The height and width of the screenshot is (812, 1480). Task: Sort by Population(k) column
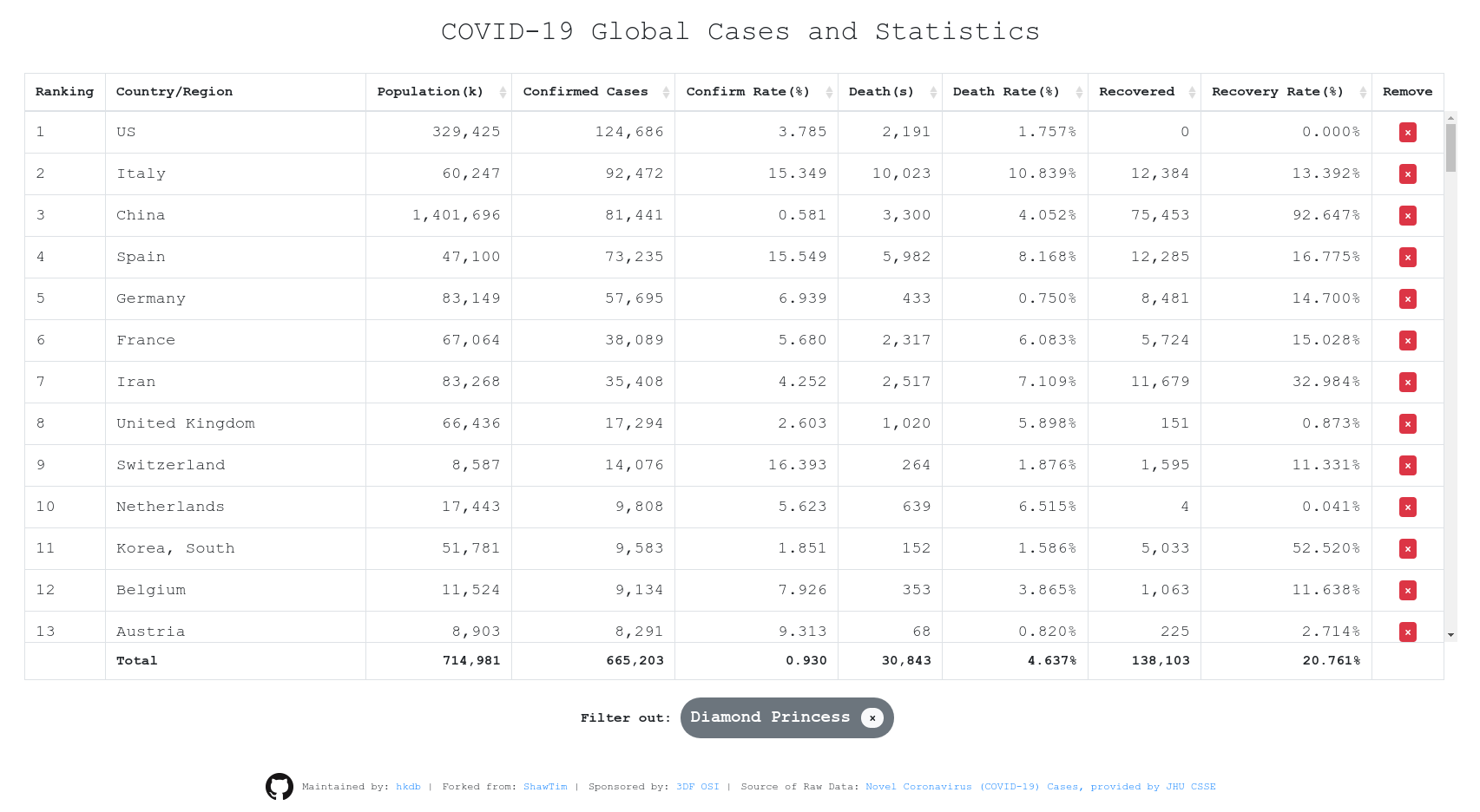click(x=438, y=92)
